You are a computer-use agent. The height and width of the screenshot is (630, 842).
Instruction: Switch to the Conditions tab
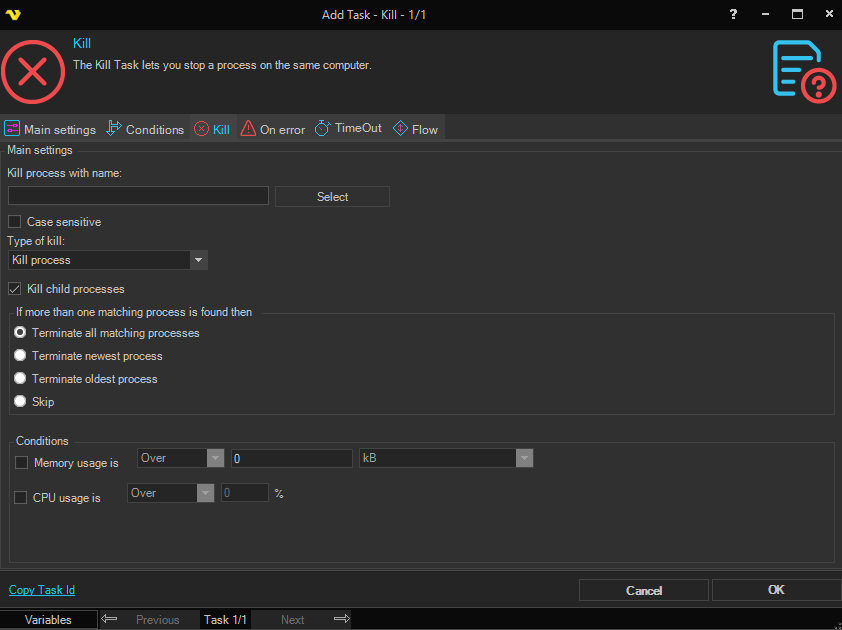(x=145, y=129)
